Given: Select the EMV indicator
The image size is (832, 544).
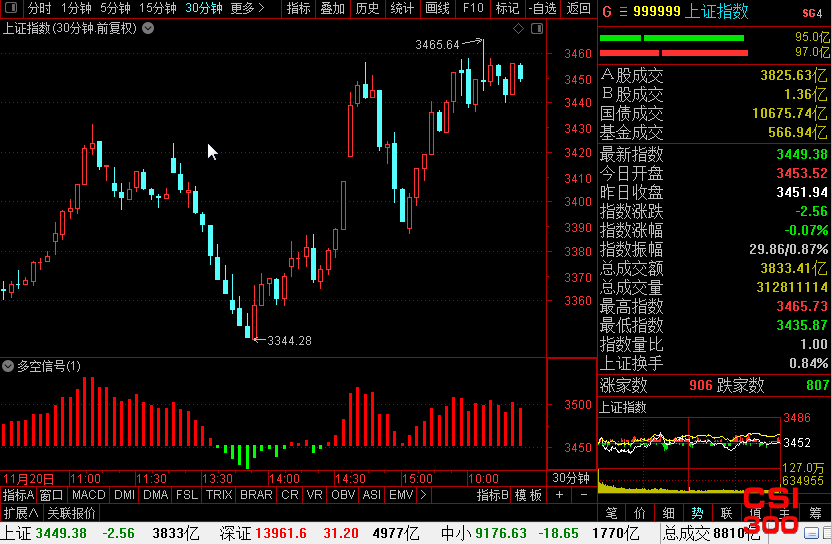Looking at the screenshot, I should tap(401, 495).
